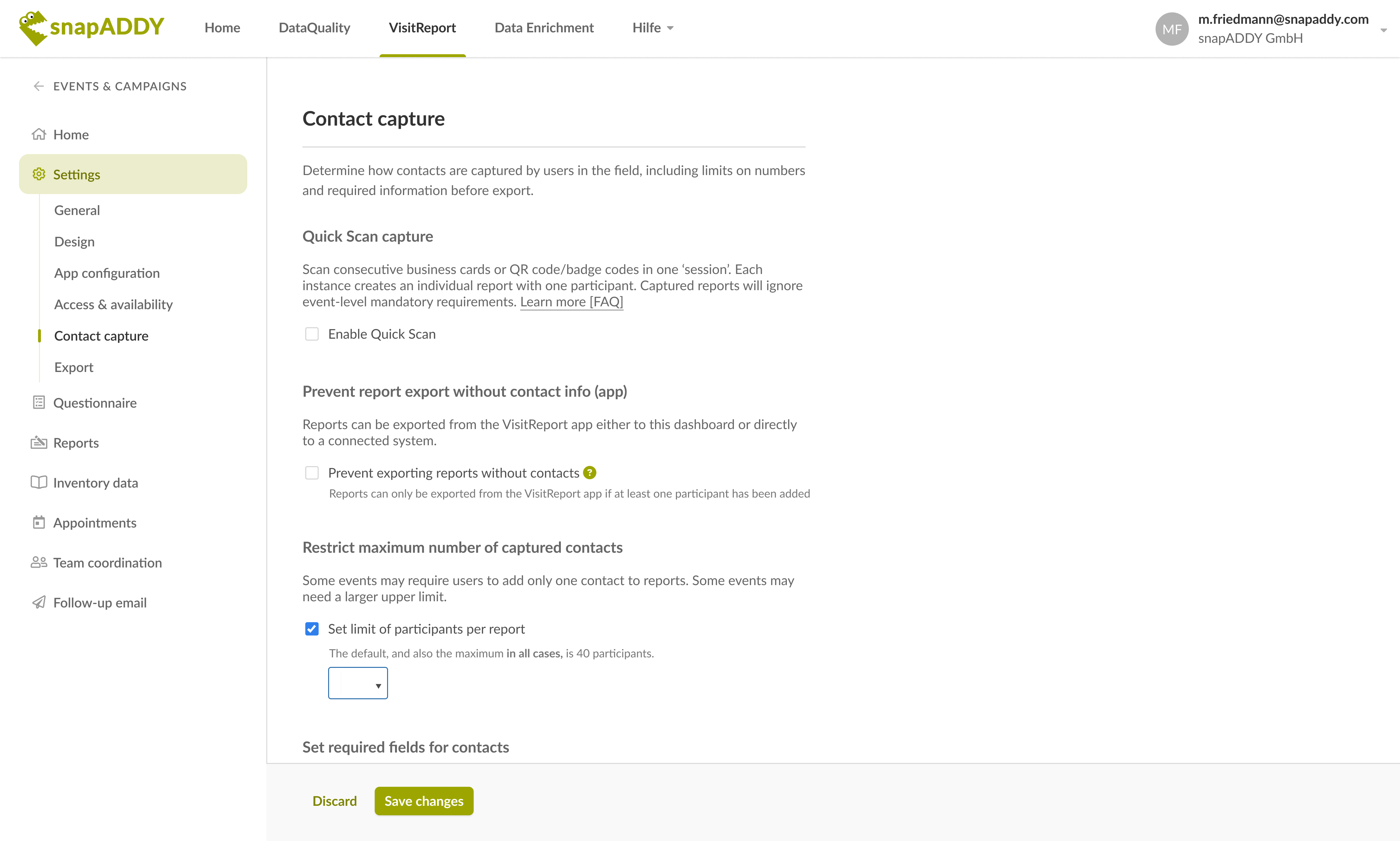
Task: Switch to the DataQuality tab
Action: (314, 28)
